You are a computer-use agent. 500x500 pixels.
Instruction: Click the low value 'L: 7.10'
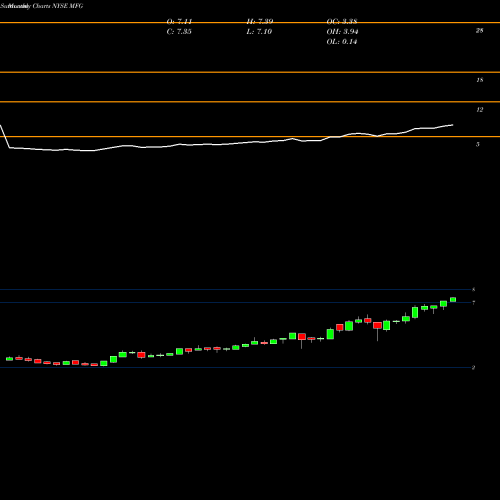[259, 32]
